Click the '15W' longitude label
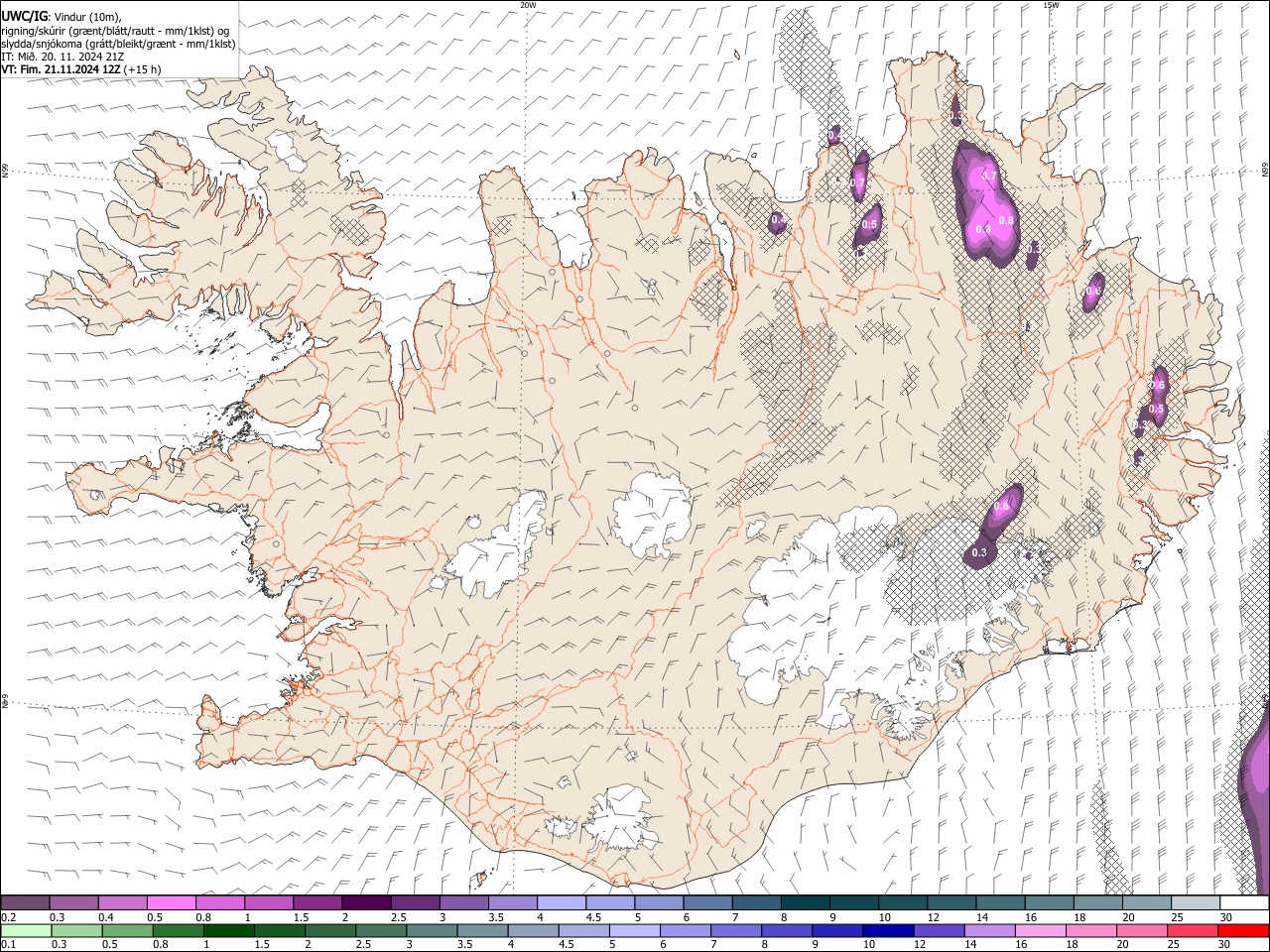1270x952 pixels. (x=1051, y=5)
